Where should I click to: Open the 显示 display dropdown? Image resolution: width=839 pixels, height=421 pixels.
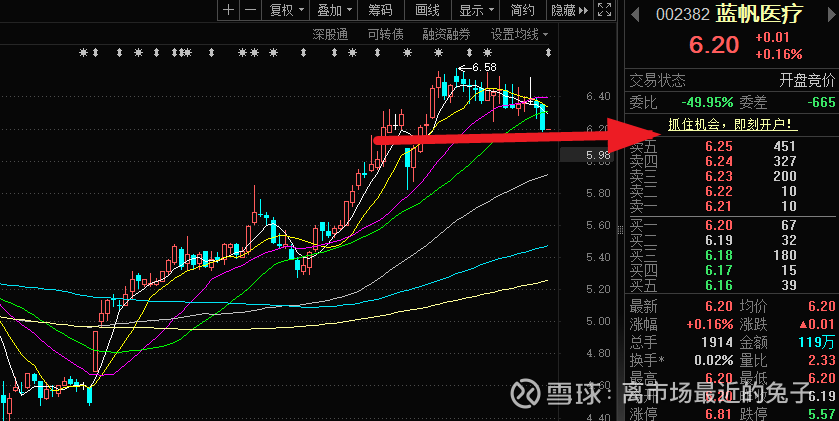click(x=476, y=10)
